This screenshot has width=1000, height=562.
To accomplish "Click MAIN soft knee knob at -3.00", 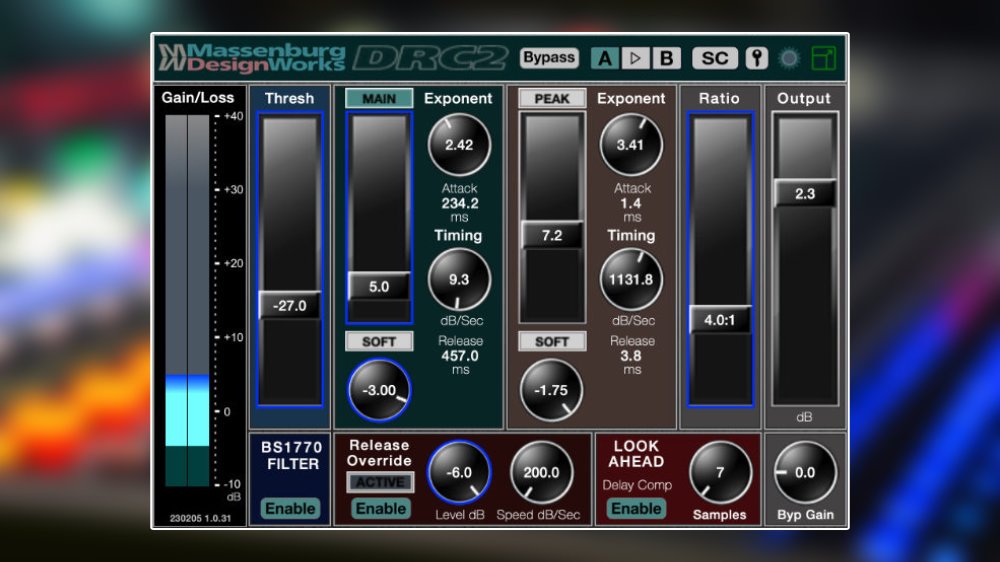I will pos(379,390).
